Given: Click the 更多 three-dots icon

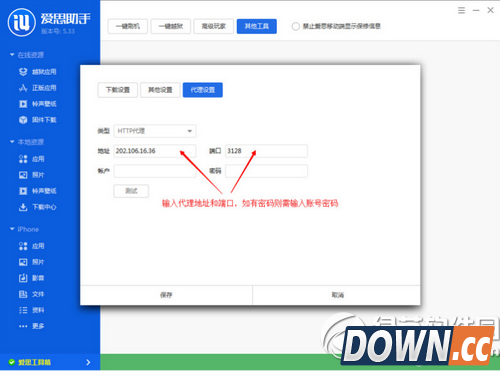Looking at the screenshot, I should (23, 326).
